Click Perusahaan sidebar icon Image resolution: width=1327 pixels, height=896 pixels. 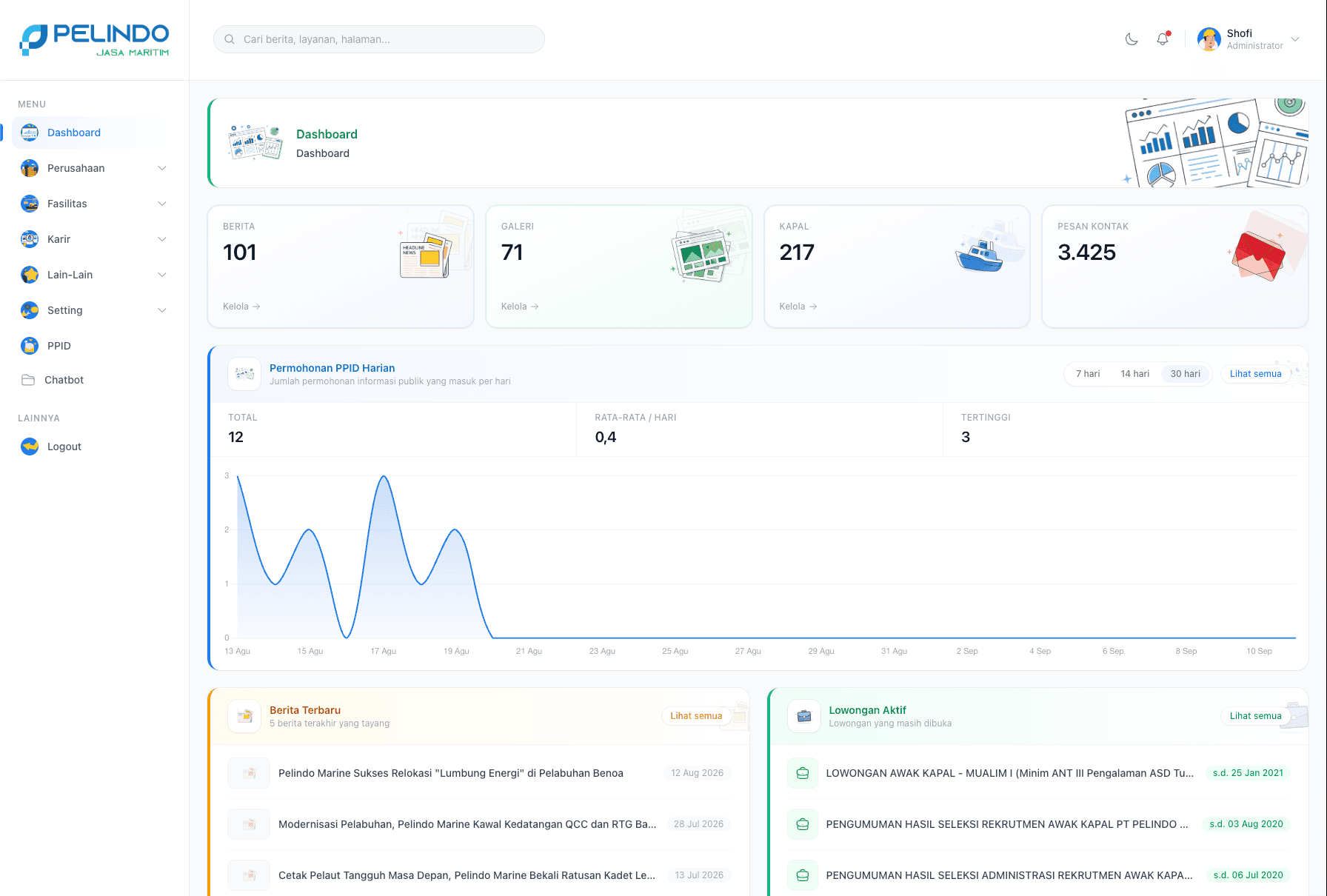[30, 168]
